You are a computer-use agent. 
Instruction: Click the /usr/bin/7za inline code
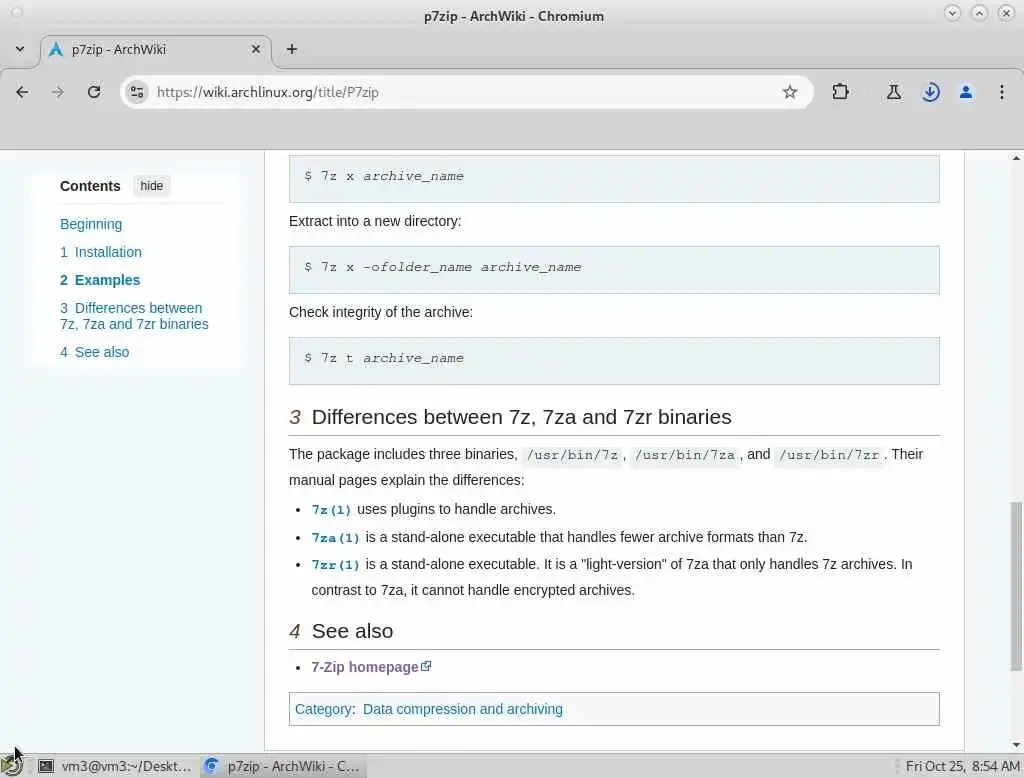click(685, 455)
